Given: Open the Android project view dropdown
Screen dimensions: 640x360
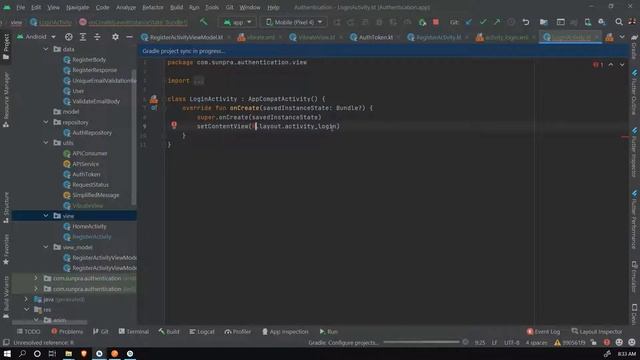Looking at the screenshot, I should point(36,37).
